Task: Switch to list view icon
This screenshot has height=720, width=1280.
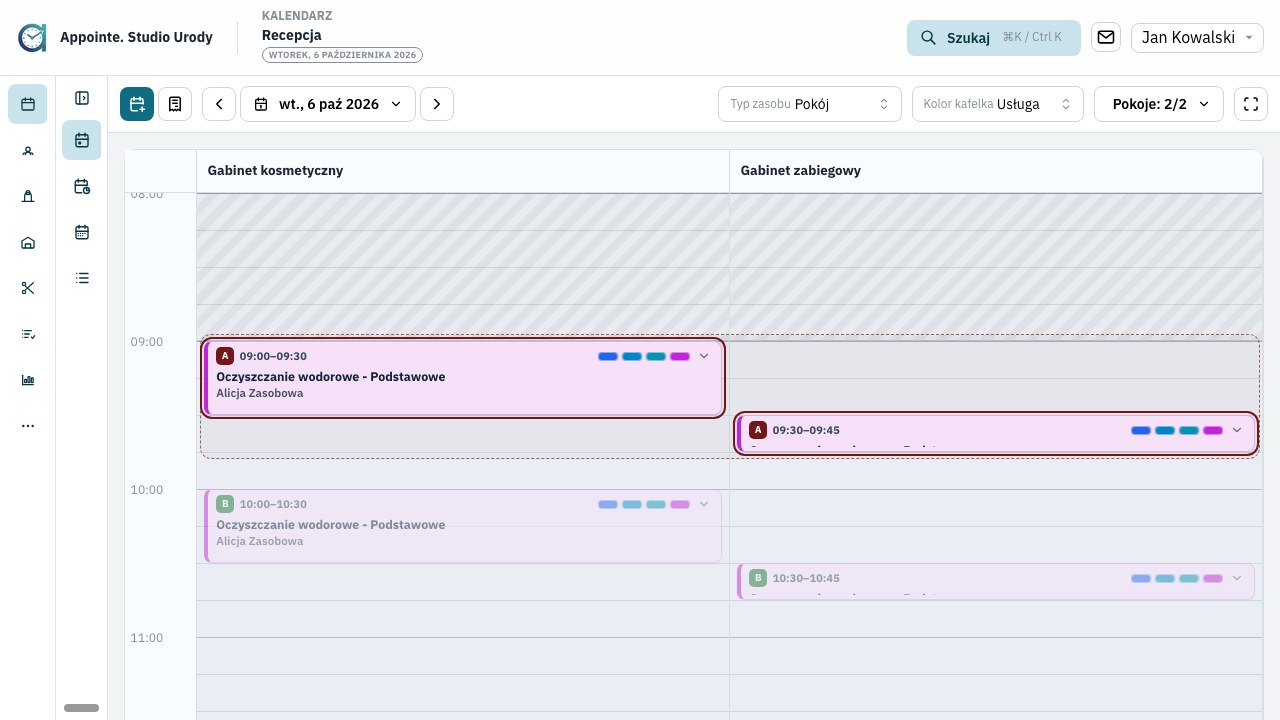Action: click(82, 278)
